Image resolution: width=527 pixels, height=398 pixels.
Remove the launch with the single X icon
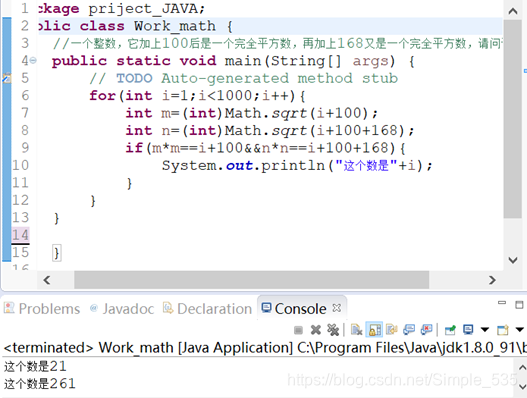click(316, 330)
